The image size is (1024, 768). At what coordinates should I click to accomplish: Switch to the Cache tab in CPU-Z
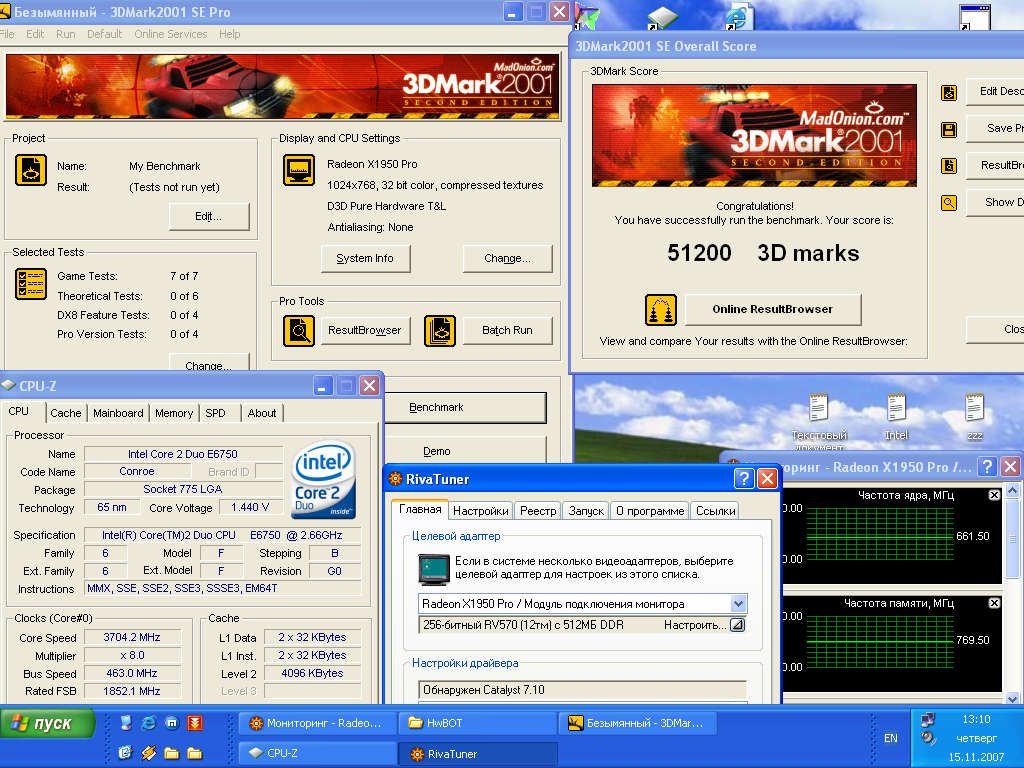tap(65, 413)
